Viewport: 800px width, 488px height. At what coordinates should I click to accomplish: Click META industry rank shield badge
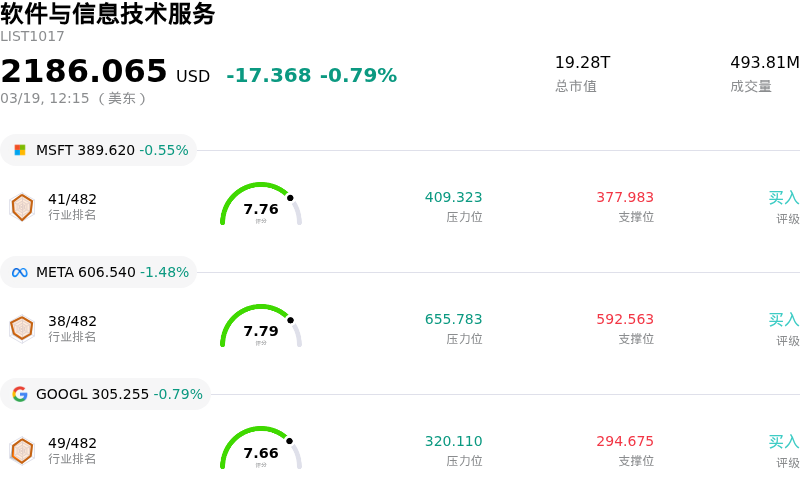click(x=22, y=328)
